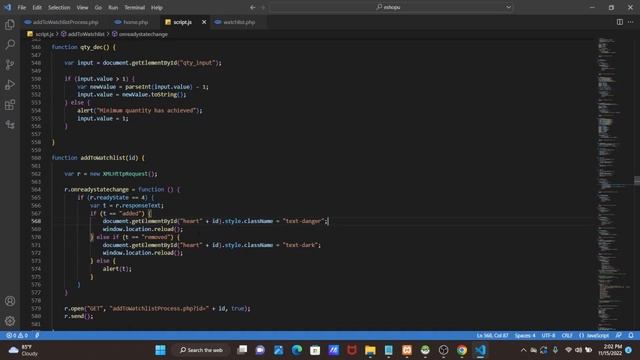This screenshot has width=640, height=360.
Task: Change cursor position via Ln, Col indicator
Action: point(492,335)
